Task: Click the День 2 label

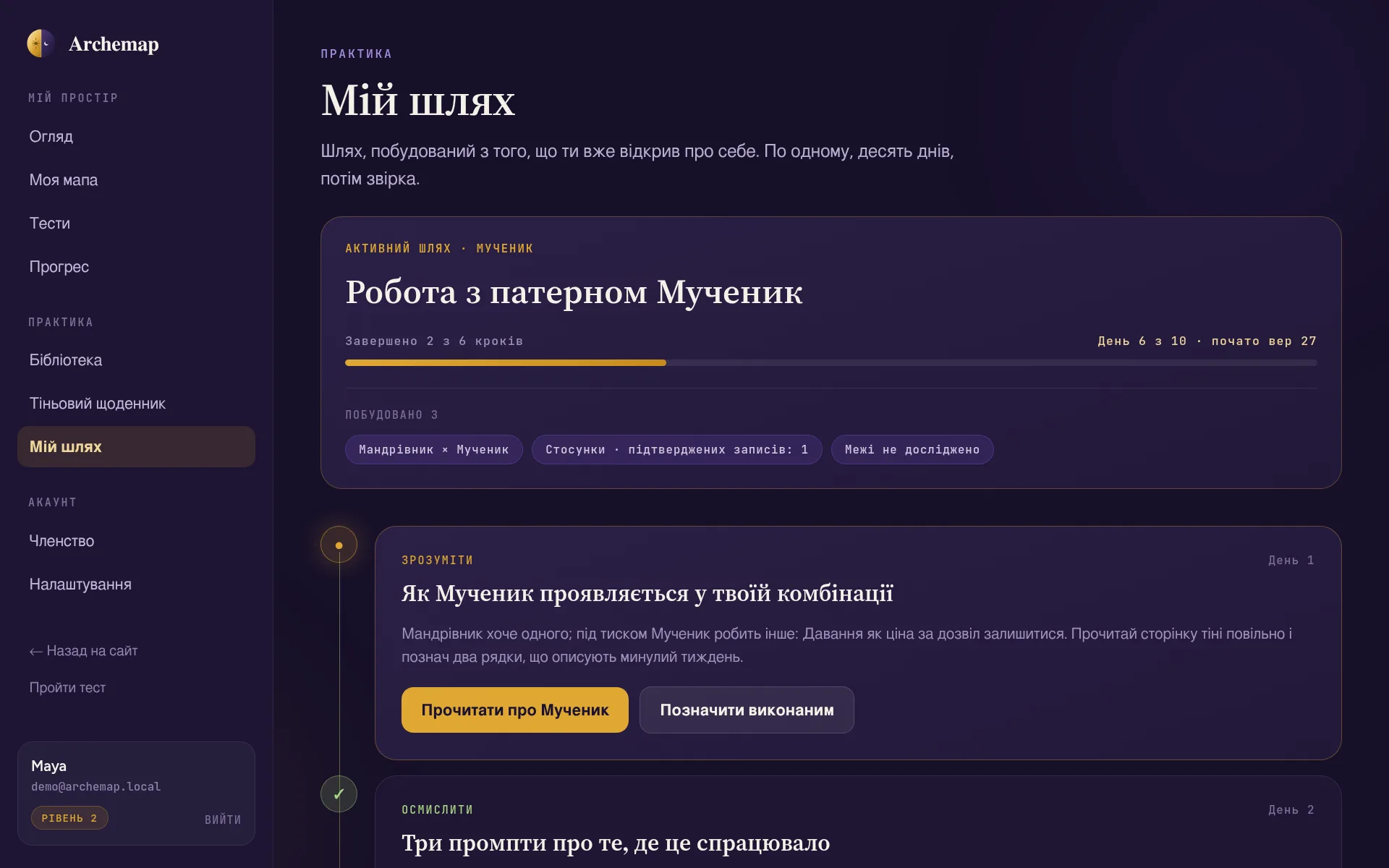Action: point(1291,810)
